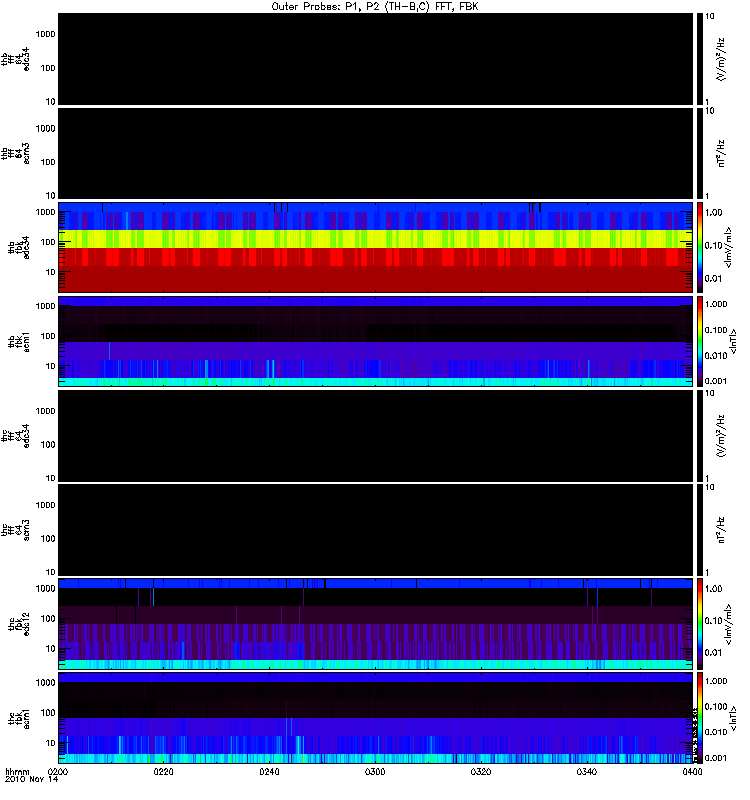Click the 0320 time axis label
The height and width of the screenshot is (800, 750).
point(481,772)
